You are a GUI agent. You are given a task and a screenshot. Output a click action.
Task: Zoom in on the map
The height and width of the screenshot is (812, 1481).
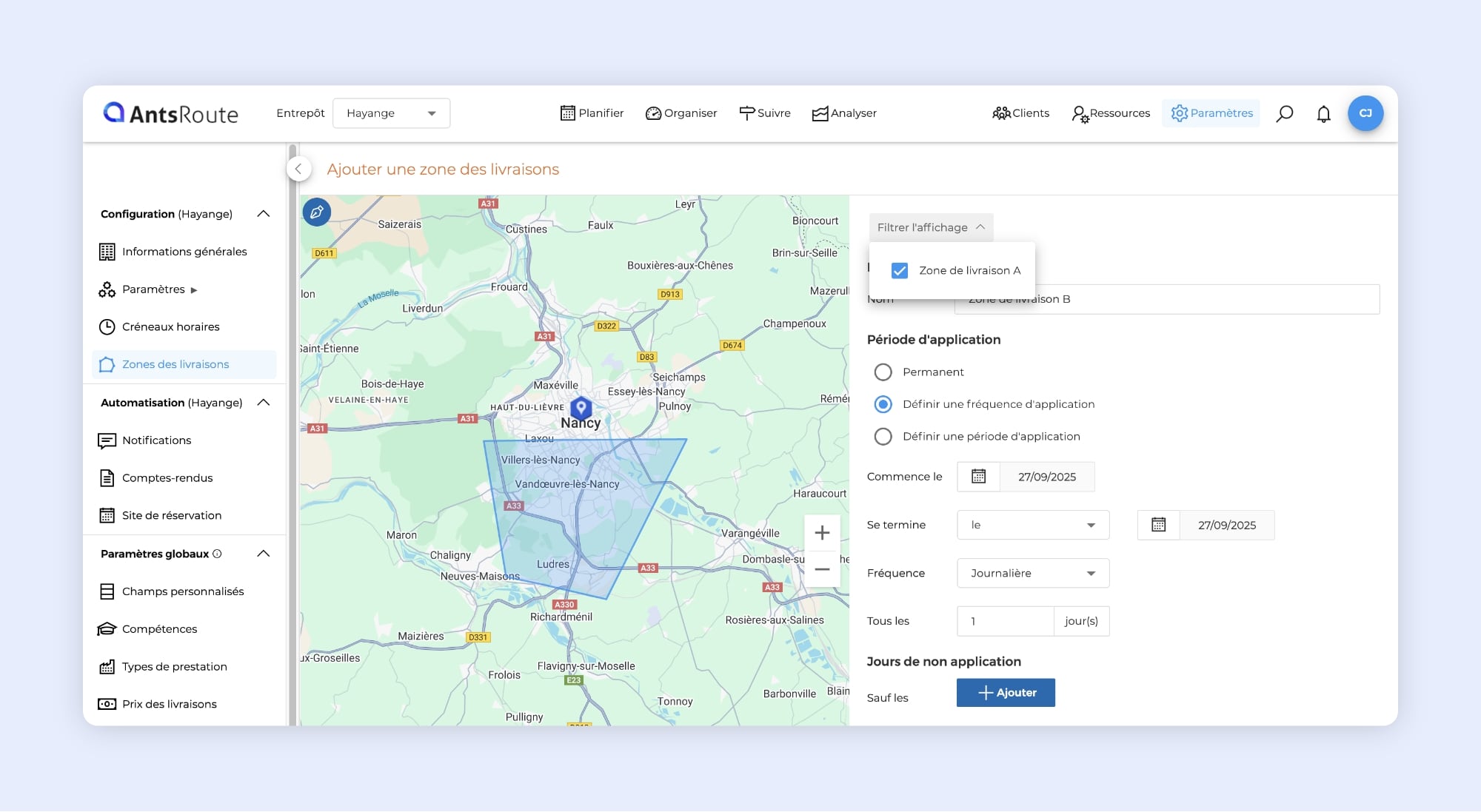[822, 533]
